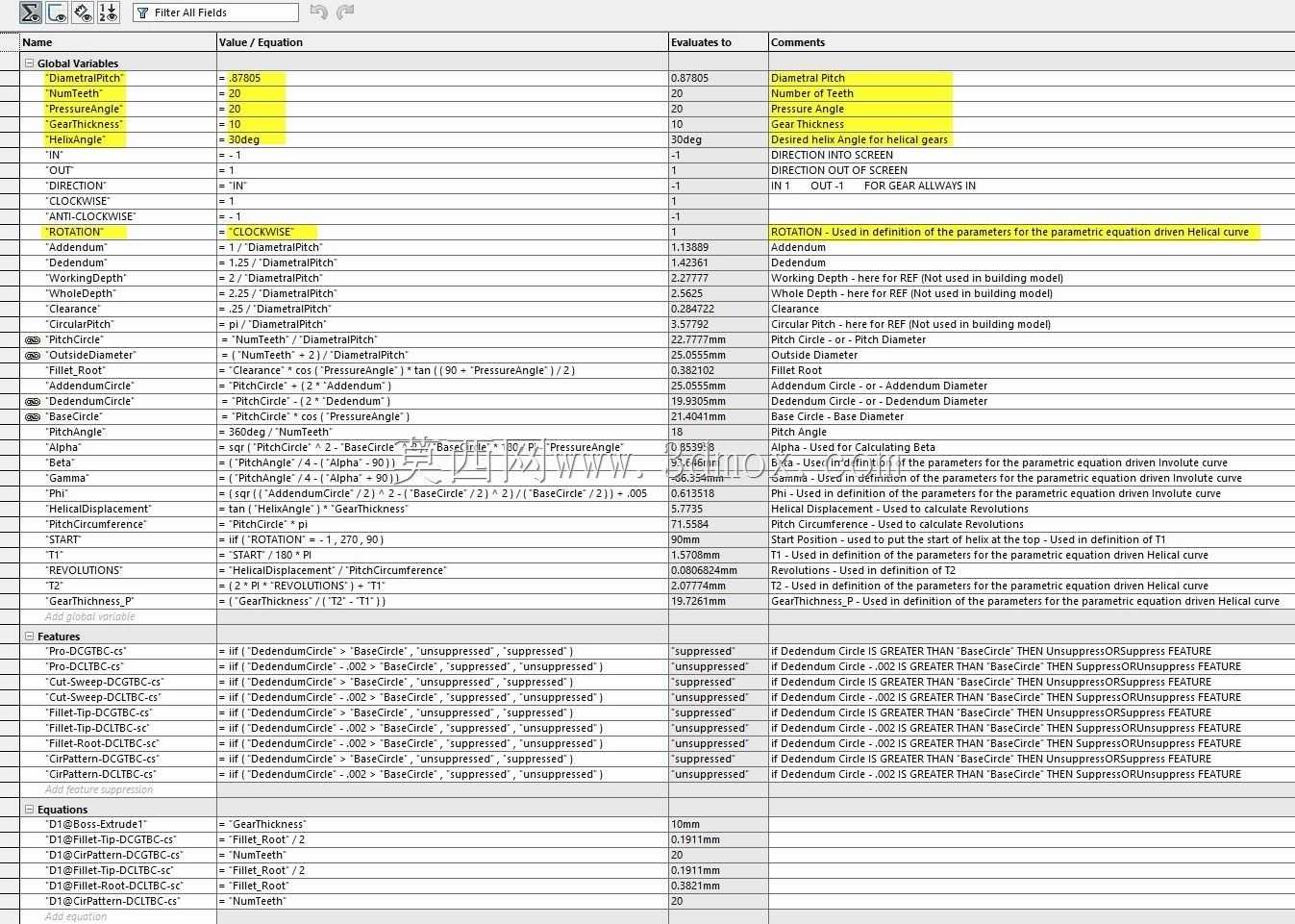This screenshot has width=1295, height=924.
Task: Select the "ROTATION" variable name
Action: [74, 233]
